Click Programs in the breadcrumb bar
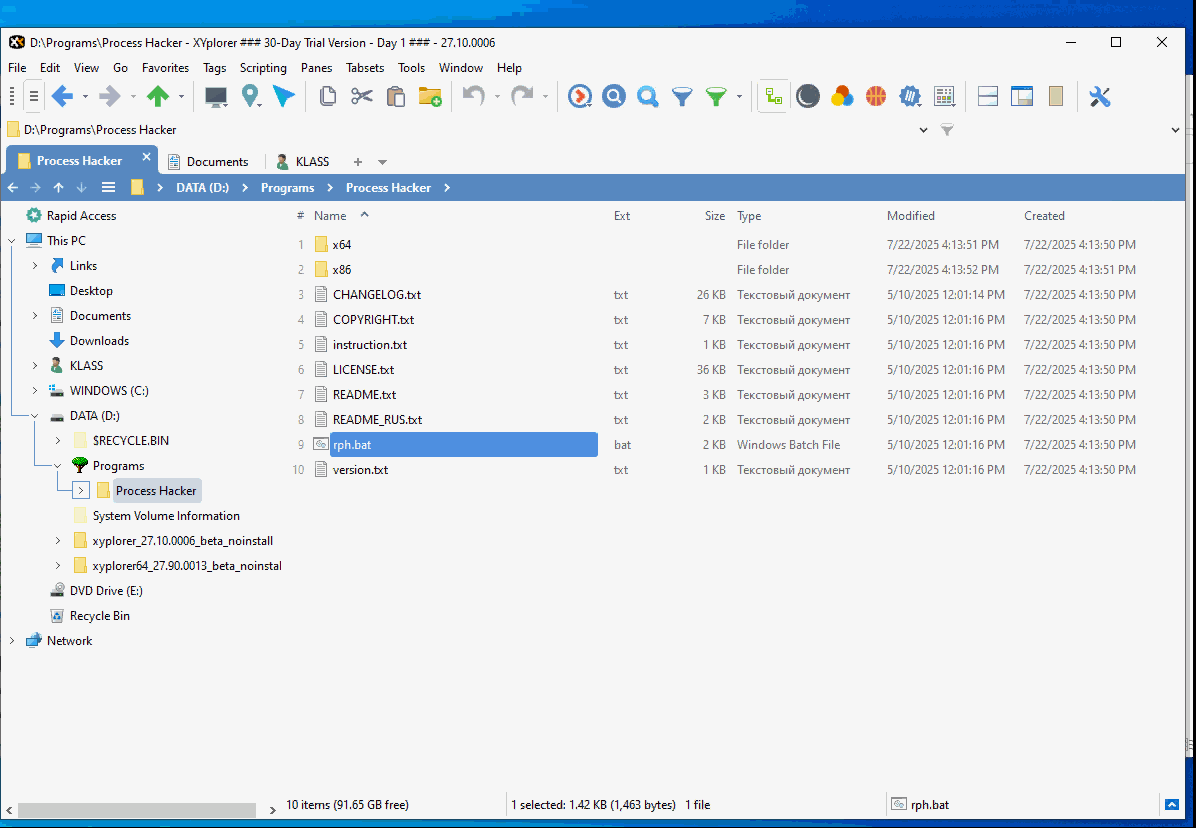This screenshot has width=1196, height=828. point(287,188)
